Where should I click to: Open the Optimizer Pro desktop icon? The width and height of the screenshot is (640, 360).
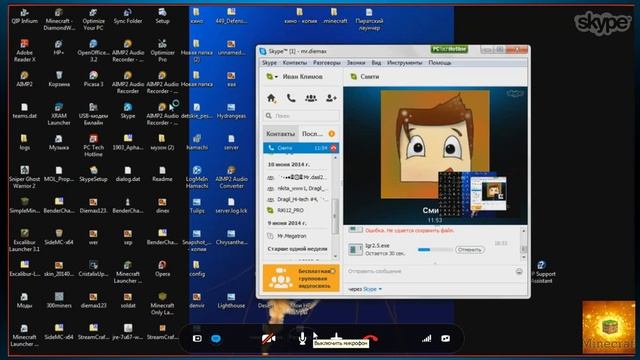click(x=162, y=51)
